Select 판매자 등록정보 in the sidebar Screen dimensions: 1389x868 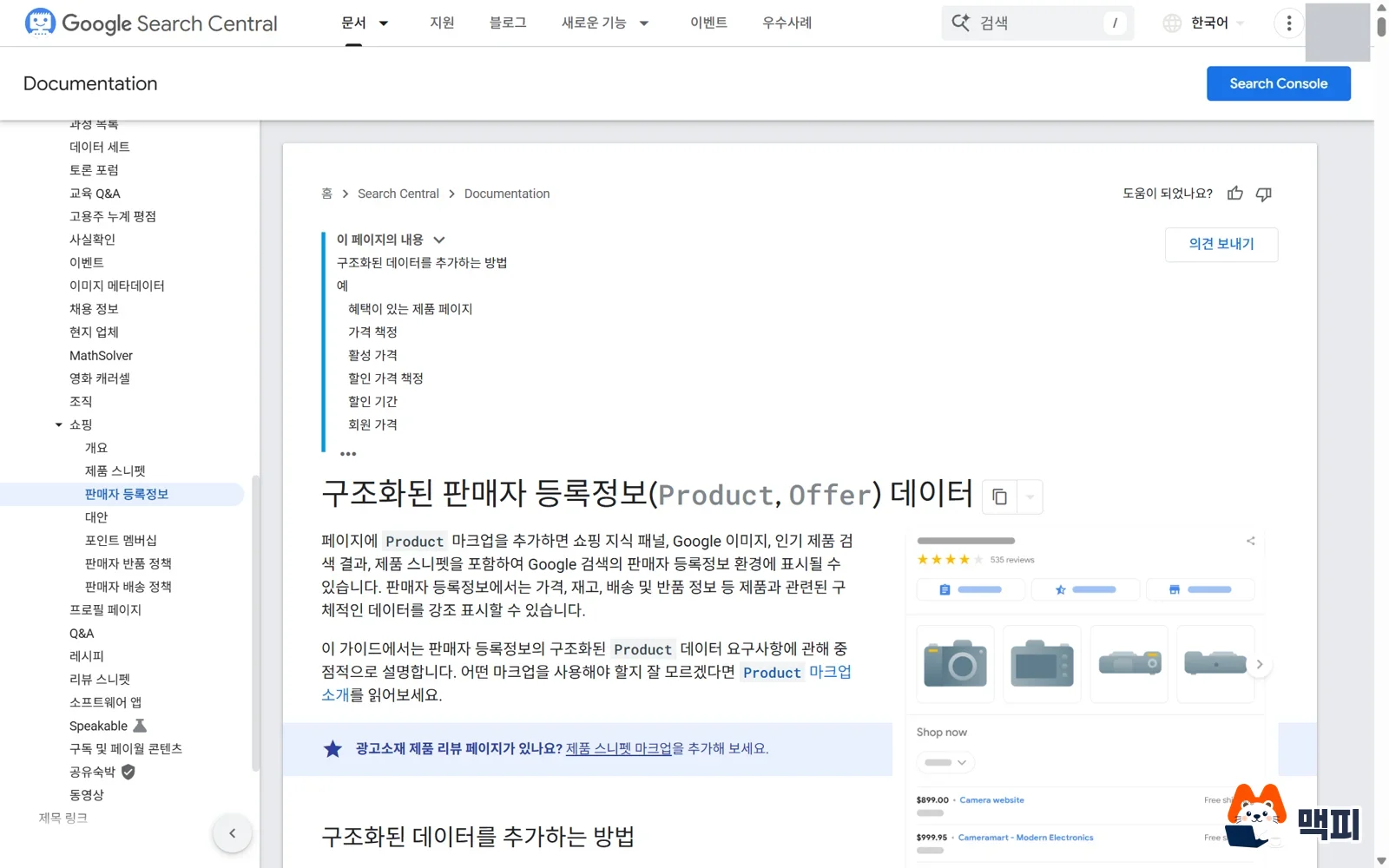pos(126,494)
